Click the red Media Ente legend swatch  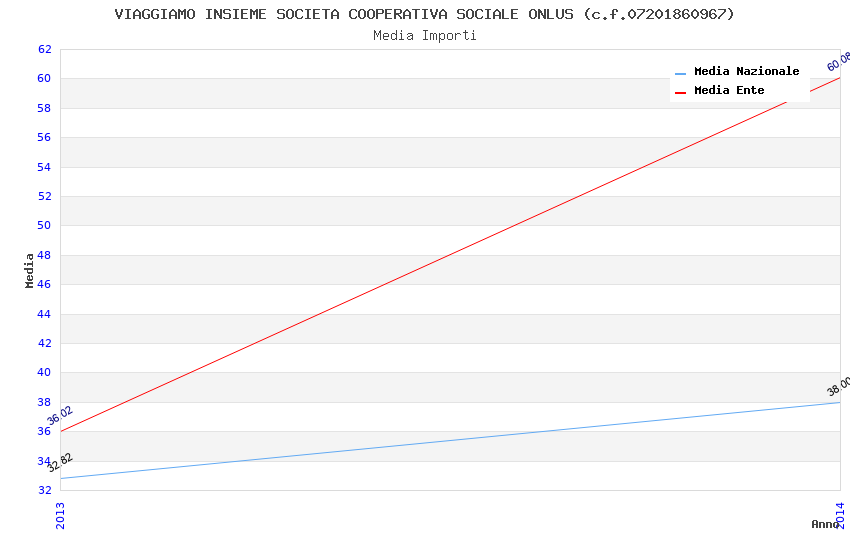[680, 93]
